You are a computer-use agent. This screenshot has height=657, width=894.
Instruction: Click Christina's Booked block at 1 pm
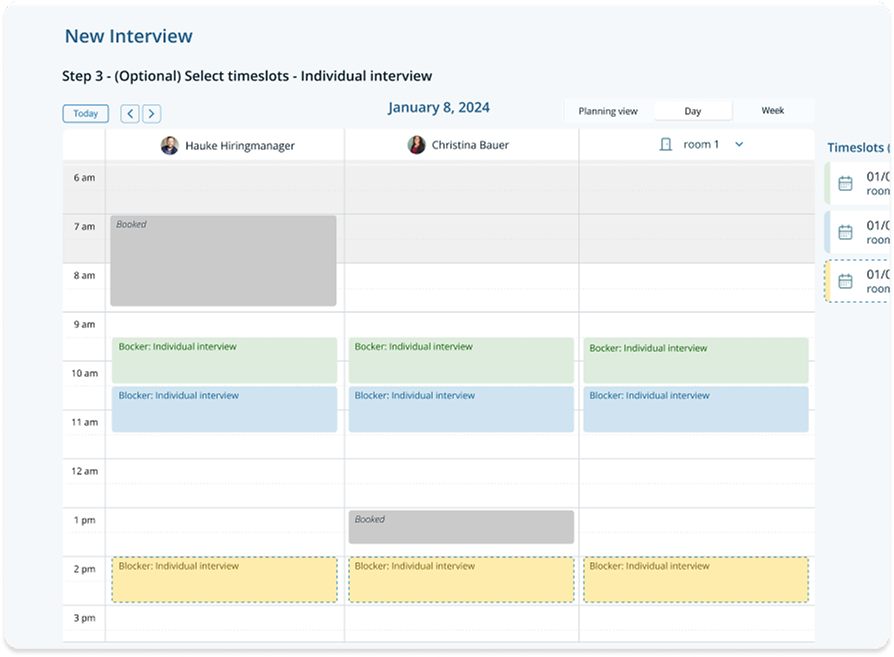461,527
